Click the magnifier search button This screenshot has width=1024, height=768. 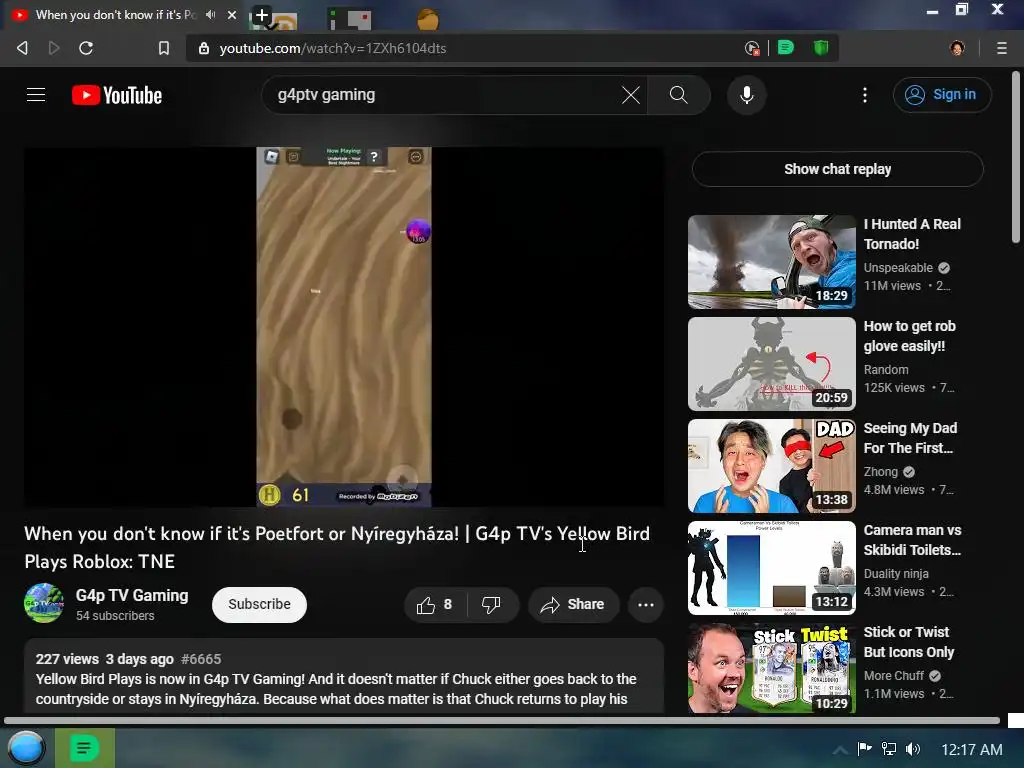pyautogui.click(x=679, y=95)
